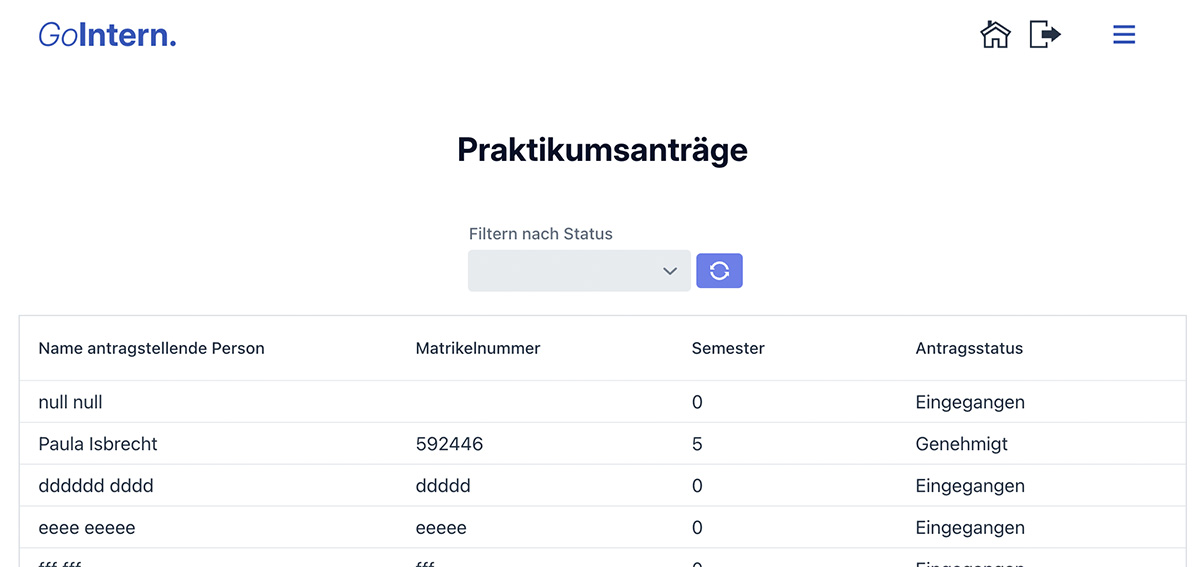Click Eingegangen status in null null row
The image size is (1202, 567).
pyautogui.click(x=970, y=402)
